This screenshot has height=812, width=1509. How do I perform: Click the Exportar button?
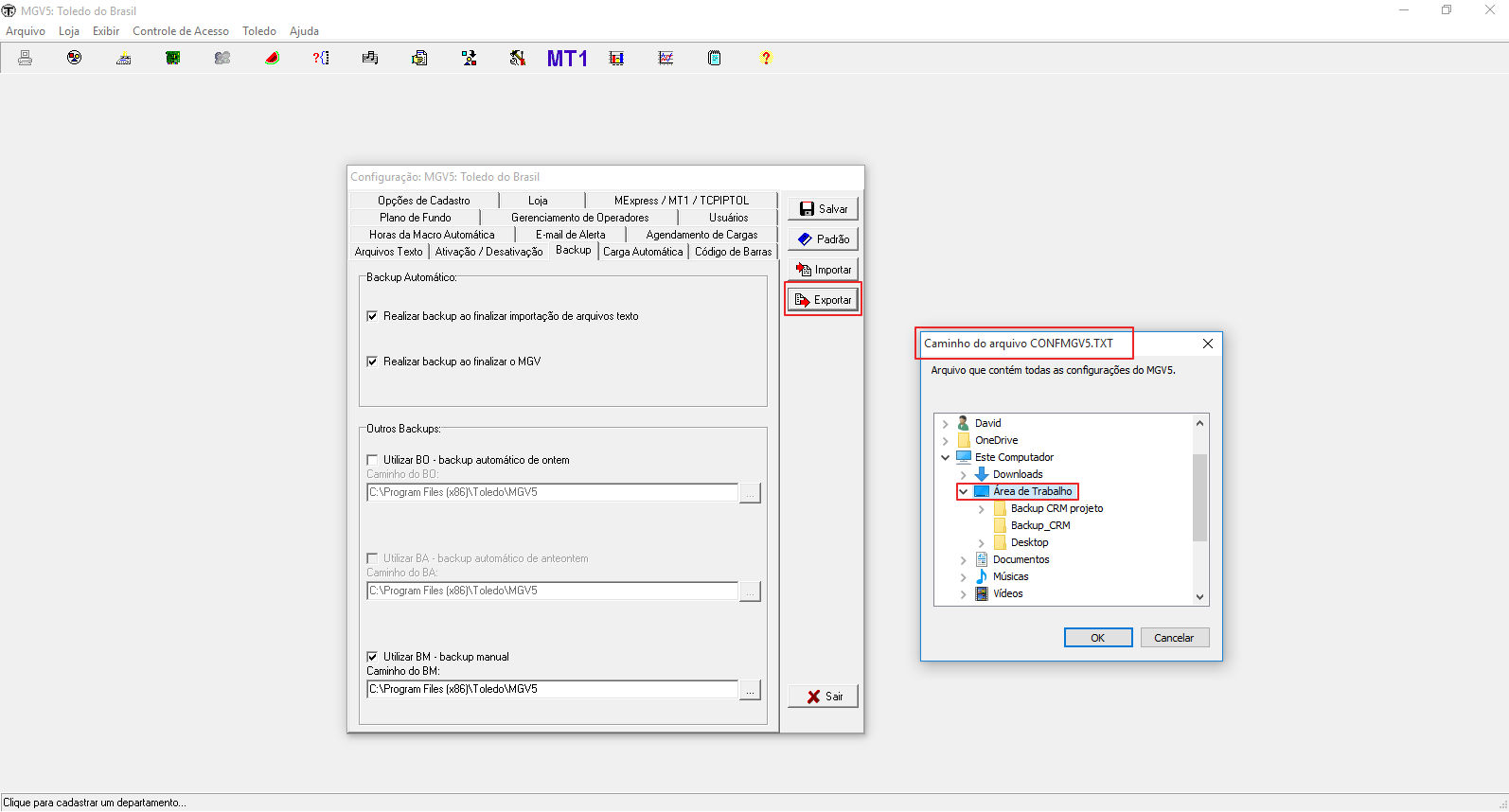[x=824, y=300]
